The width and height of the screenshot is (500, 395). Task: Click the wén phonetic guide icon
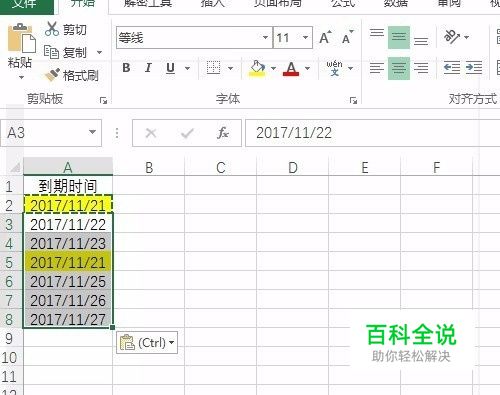pyautogui.click(x=334, y=68)
